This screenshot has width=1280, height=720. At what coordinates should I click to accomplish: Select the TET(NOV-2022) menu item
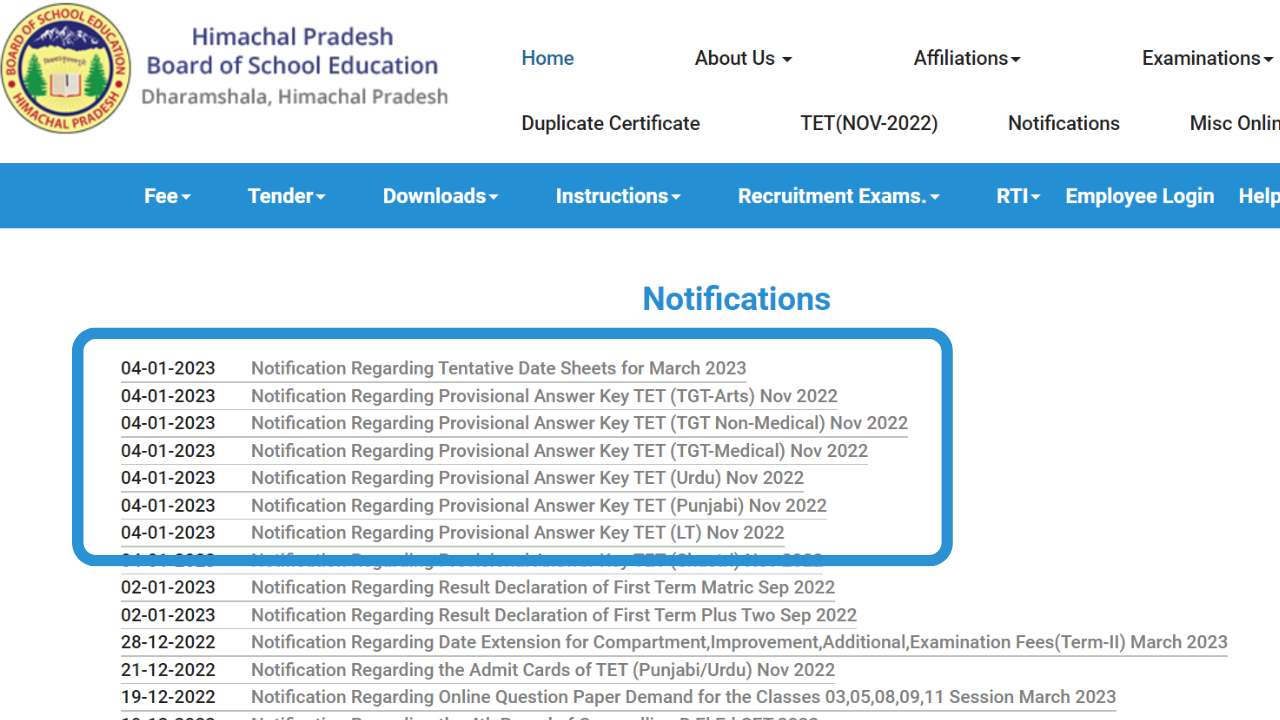click(x=868, y=123)
